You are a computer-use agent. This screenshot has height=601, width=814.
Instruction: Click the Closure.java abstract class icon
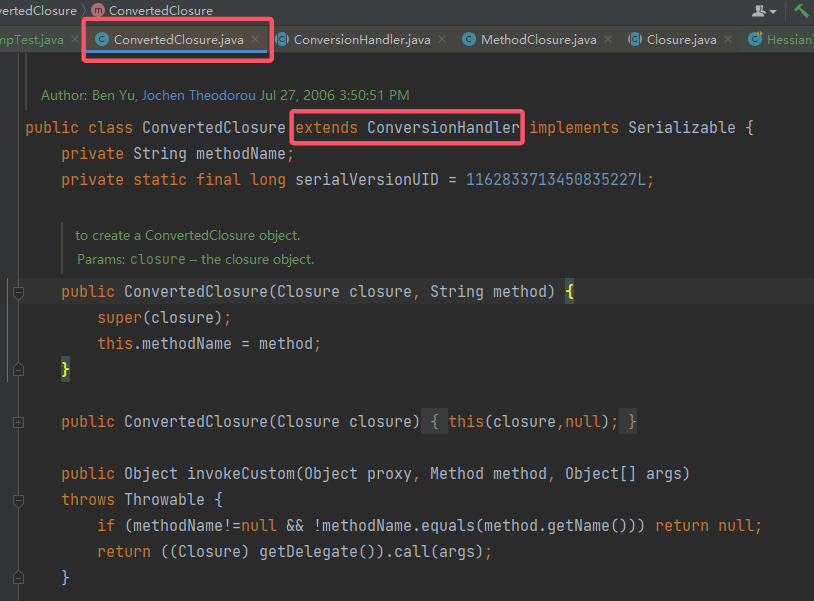[x=634, y=39]
